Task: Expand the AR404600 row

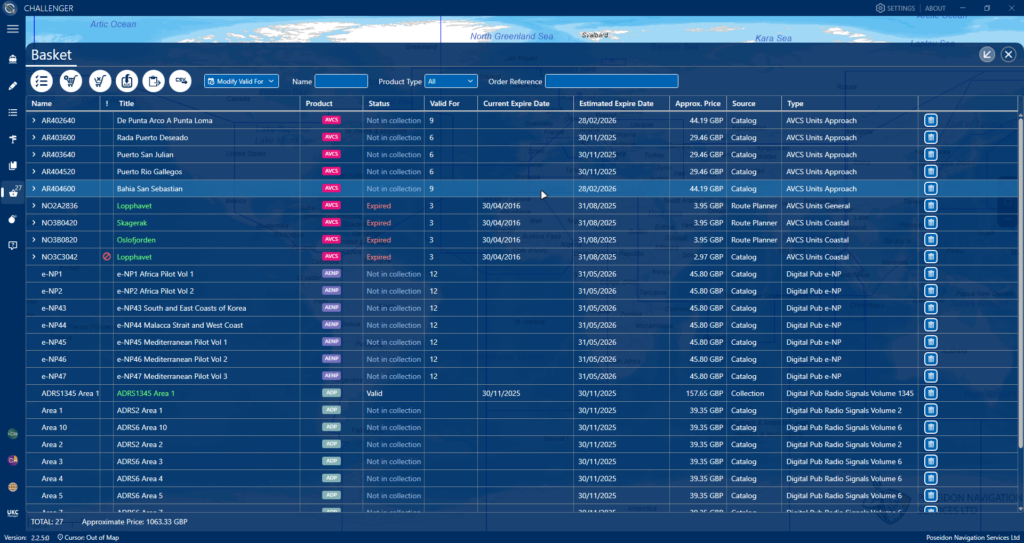Action: click(x=34, y=188)
